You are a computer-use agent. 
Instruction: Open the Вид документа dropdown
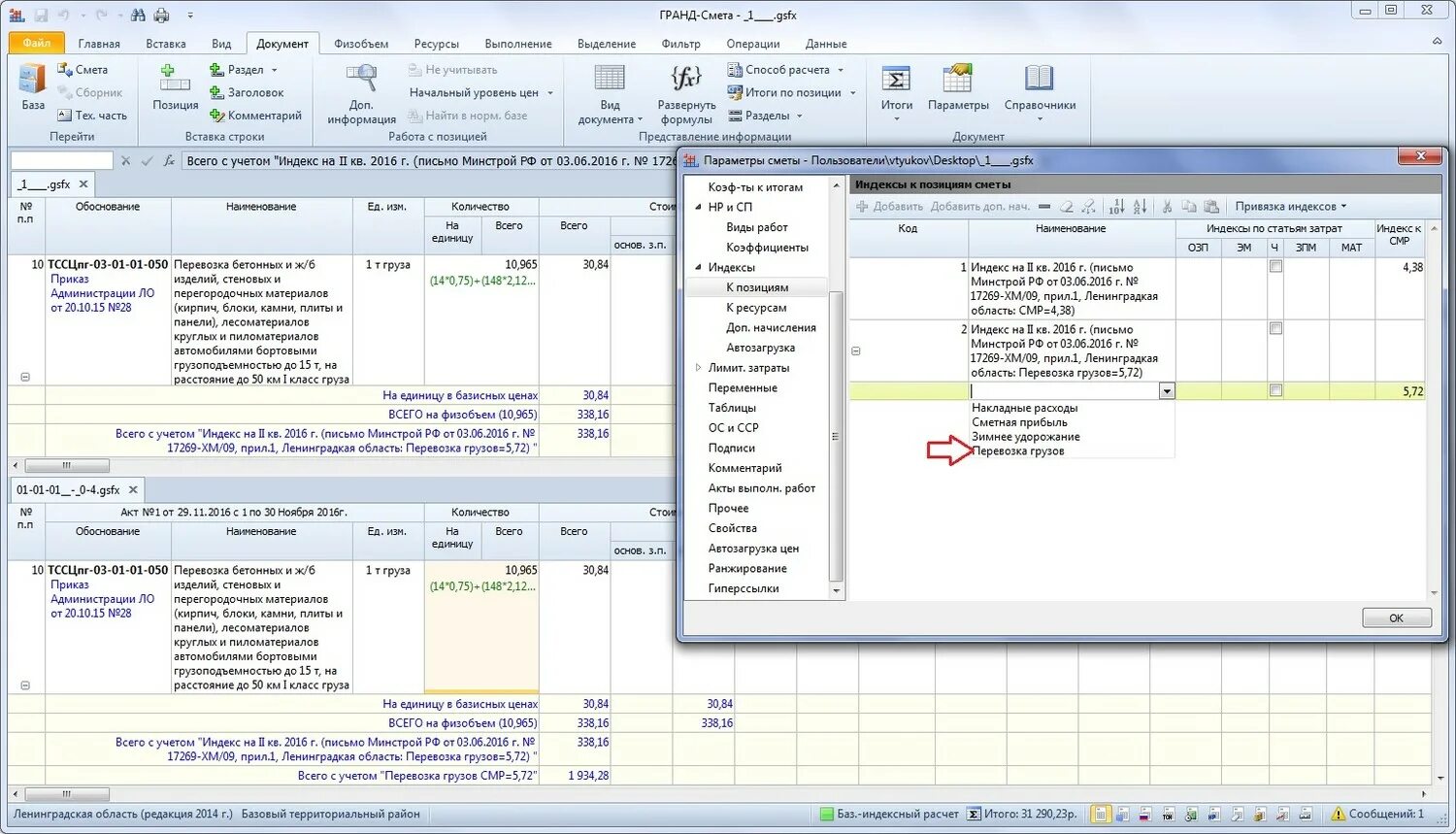(x=610, y=94)
